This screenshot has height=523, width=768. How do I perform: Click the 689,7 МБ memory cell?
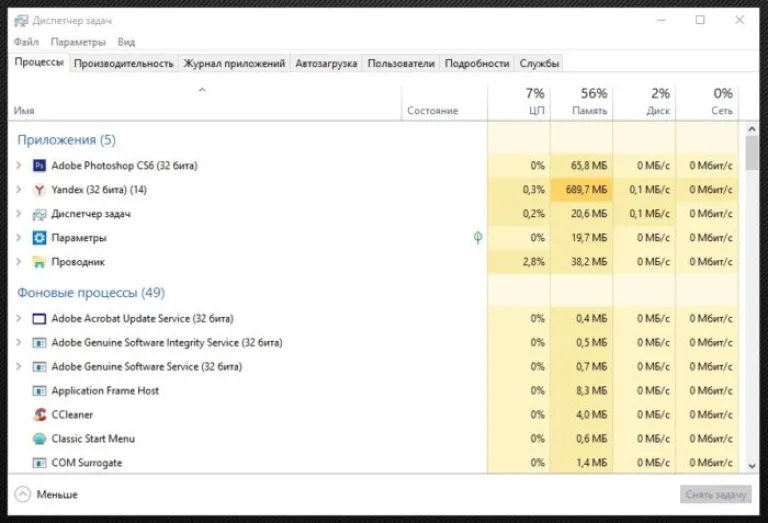[x=581, y=190]
